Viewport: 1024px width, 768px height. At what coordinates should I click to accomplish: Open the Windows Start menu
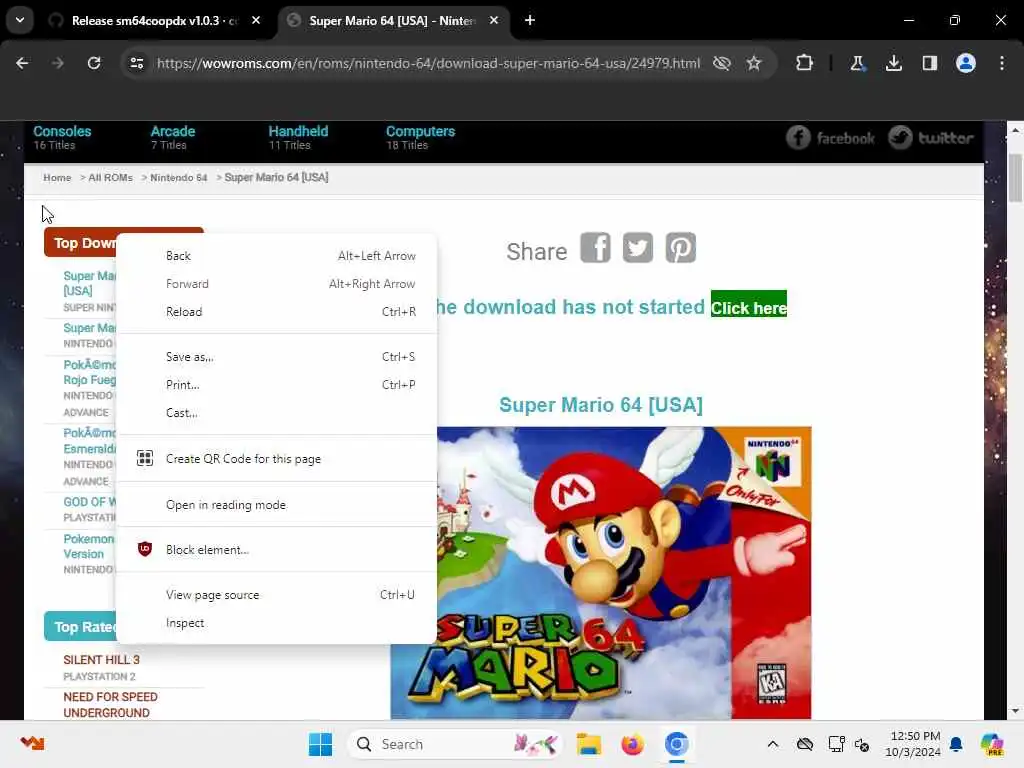click(320, 744)
